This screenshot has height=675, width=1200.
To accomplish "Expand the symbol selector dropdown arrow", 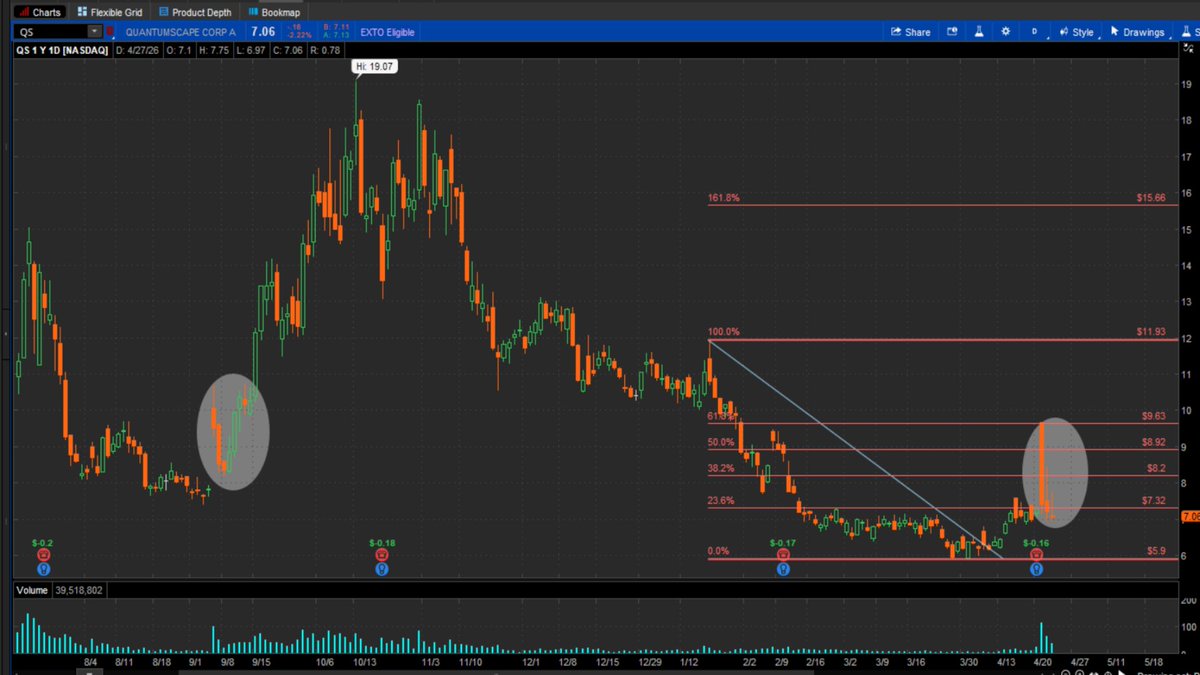I will 95,32.
